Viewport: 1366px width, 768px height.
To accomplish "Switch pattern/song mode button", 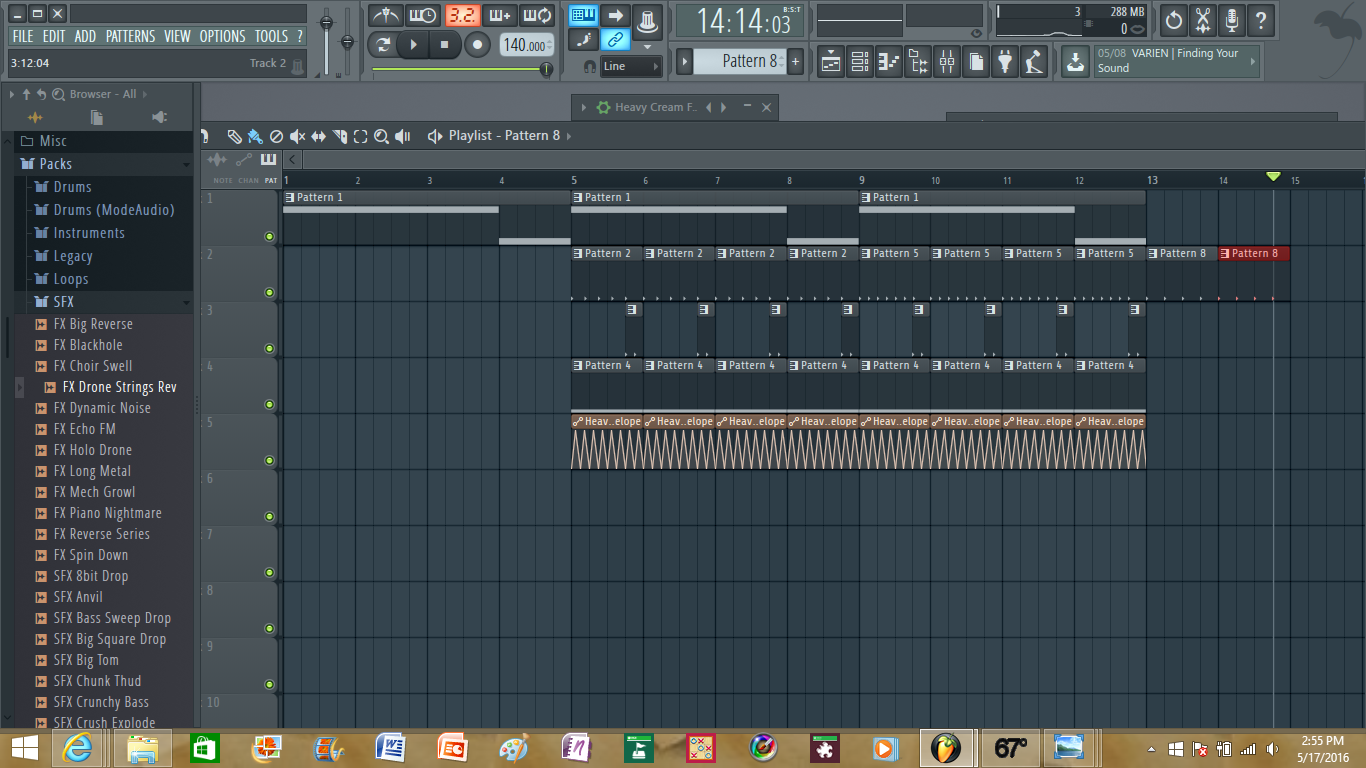I will point(383,44).
